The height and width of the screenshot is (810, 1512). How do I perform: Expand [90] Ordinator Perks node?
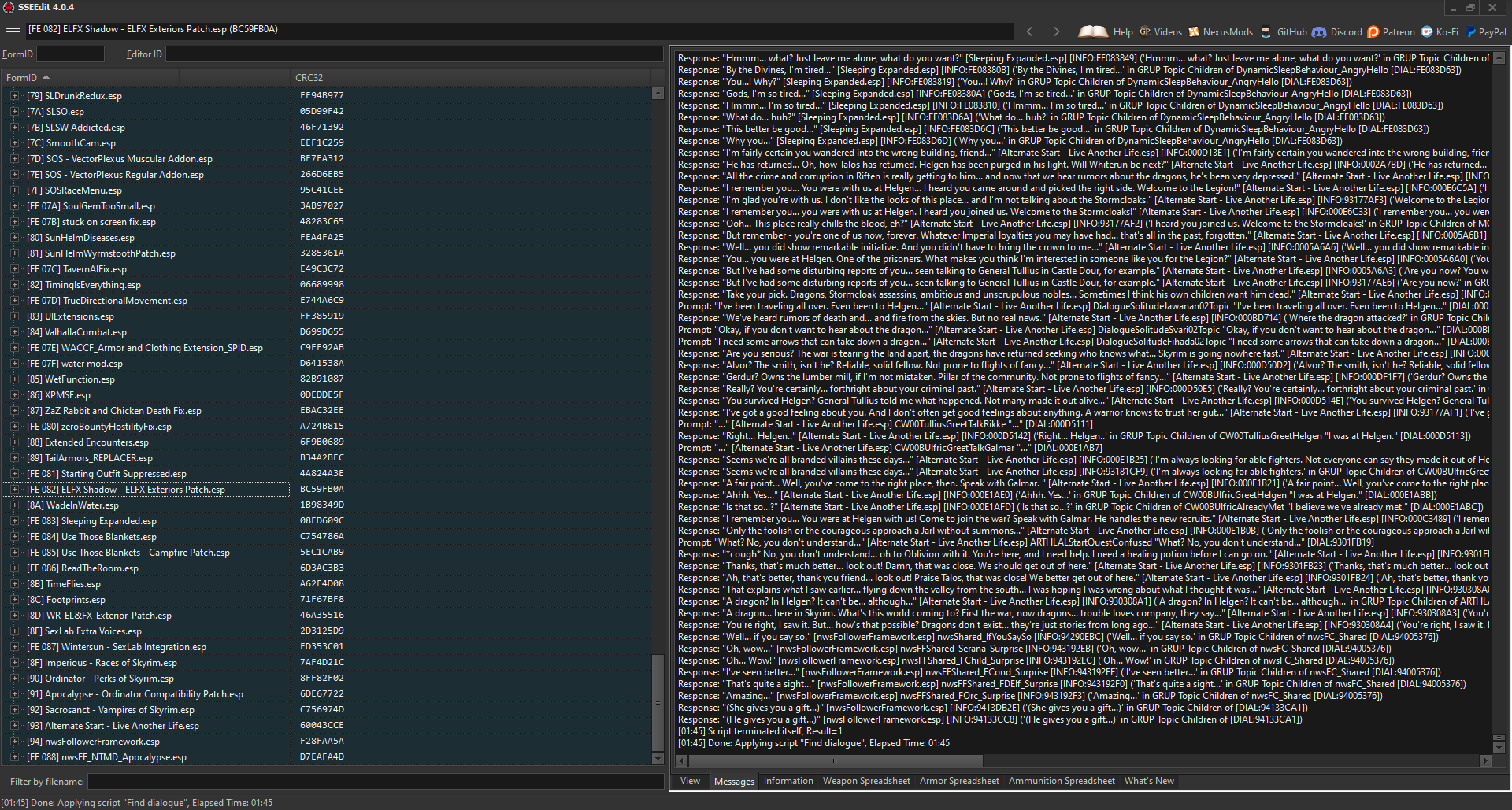pyautogui.click(x=14, y=679)
